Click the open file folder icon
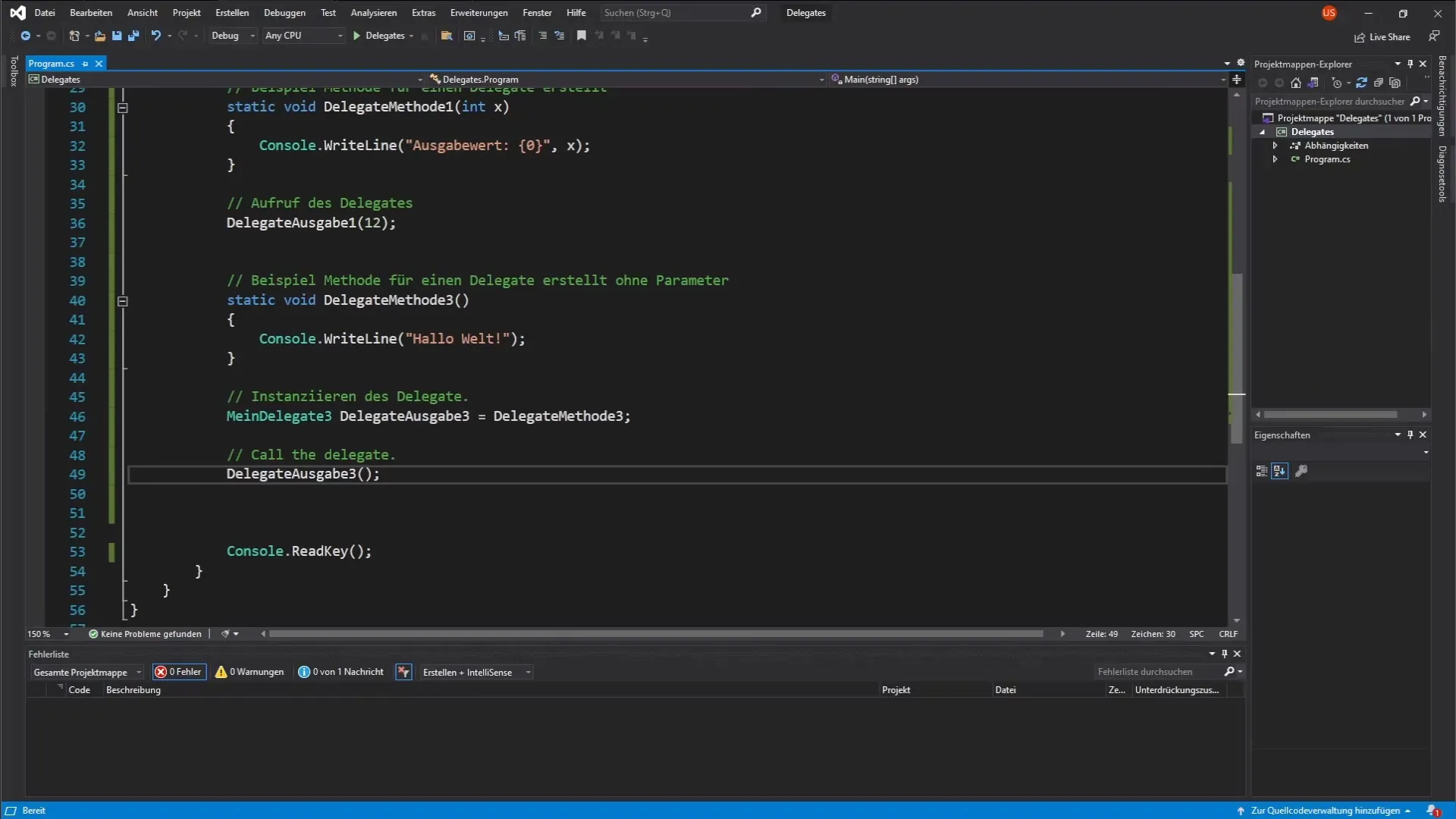The width and height of the screenshot is (1456, 819). (99, 36)
